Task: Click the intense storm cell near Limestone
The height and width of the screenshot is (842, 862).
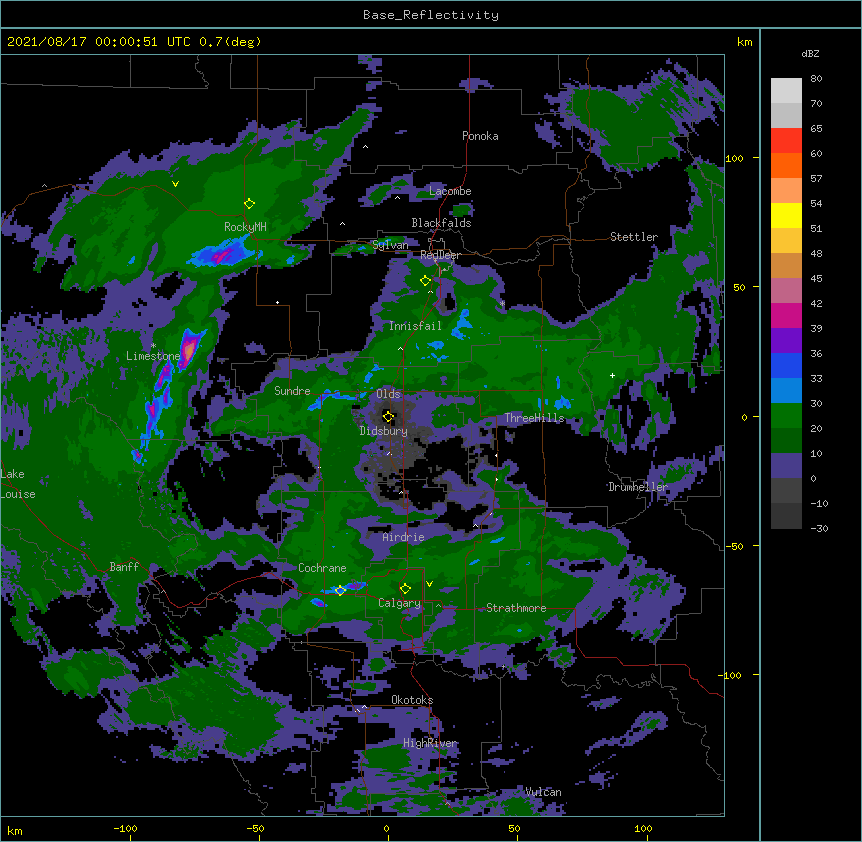Action: 189,348
